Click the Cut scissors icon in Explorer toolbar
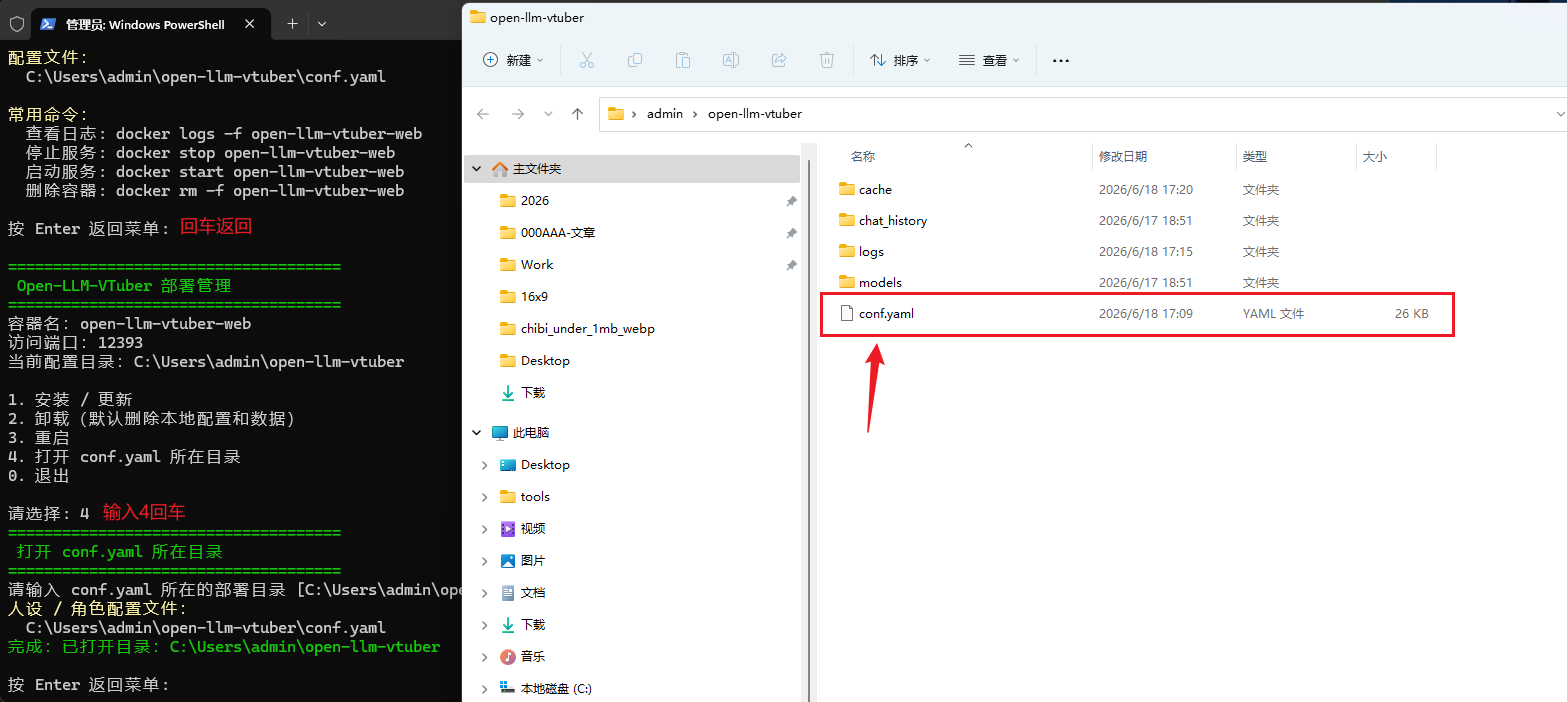The image size is (1567, 702). (x=587, y=60)
